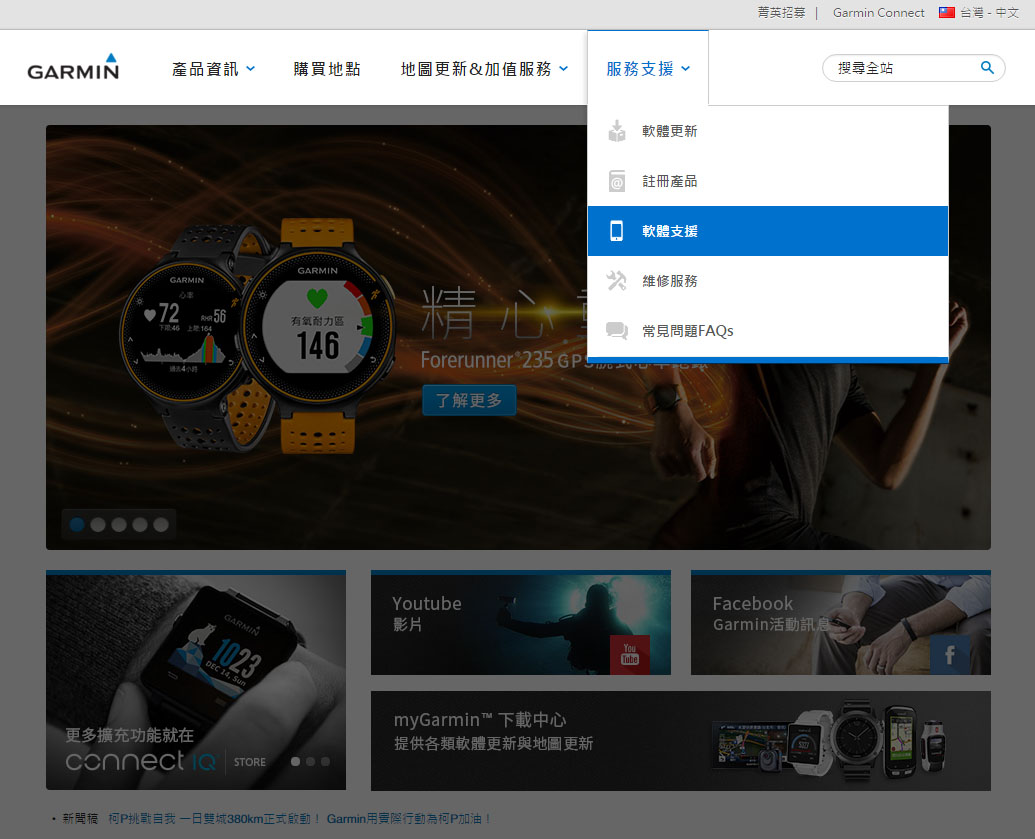The height and width of the screenshot is (839, 1035).
Task: Click the 註冊產品 register icon
Action: point(617,181)
